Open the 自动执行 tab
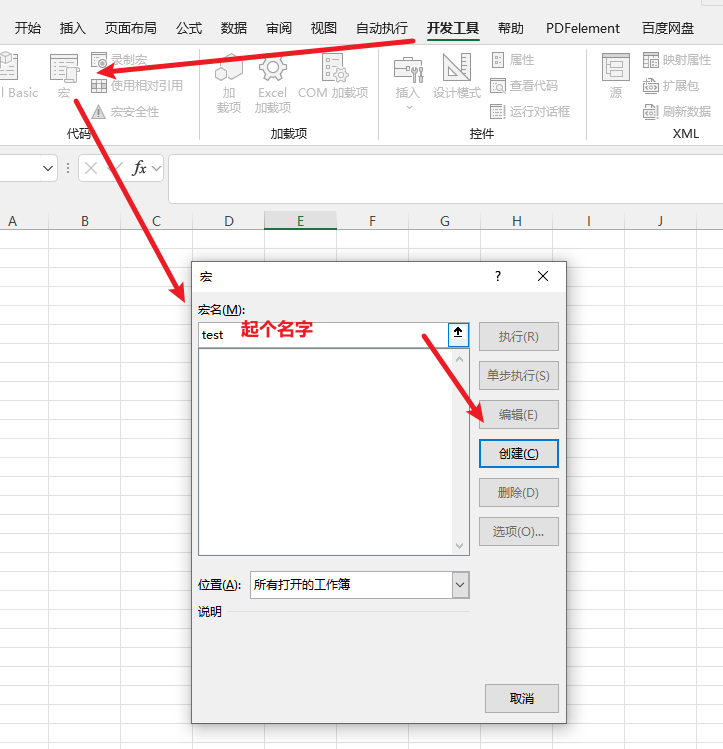723x749 pixels. (382, 28)
